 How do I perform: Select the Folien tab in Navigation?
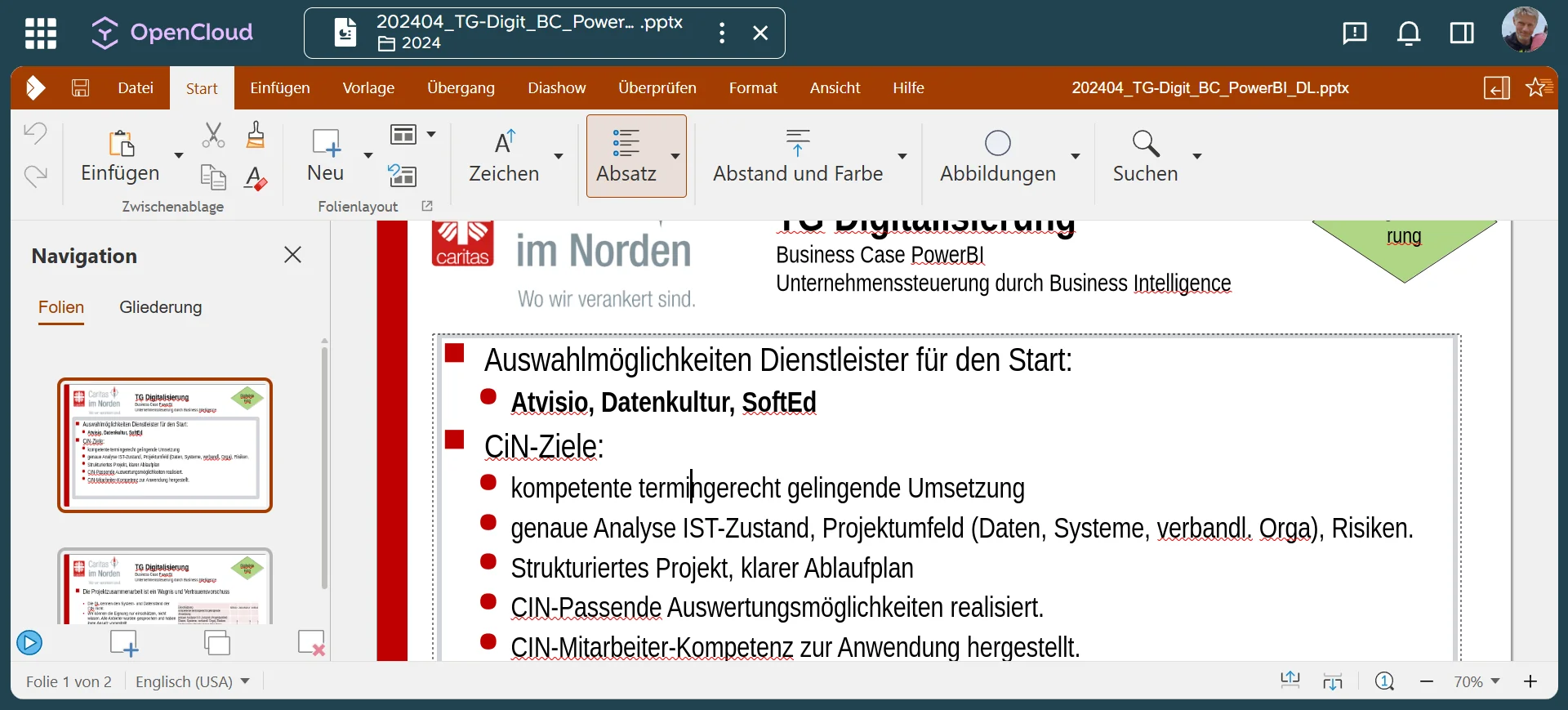tap(61, 307)
